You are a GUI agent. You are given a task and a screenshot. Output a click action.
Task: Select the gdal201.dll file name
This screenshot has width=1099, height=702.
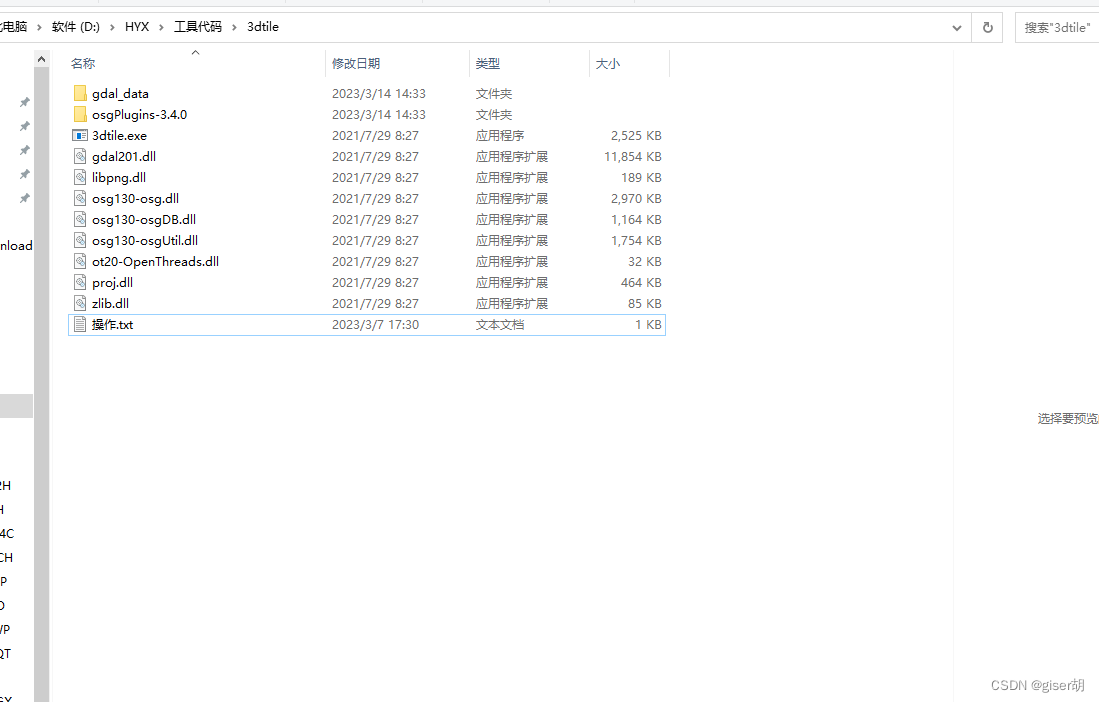pos(123,156)
